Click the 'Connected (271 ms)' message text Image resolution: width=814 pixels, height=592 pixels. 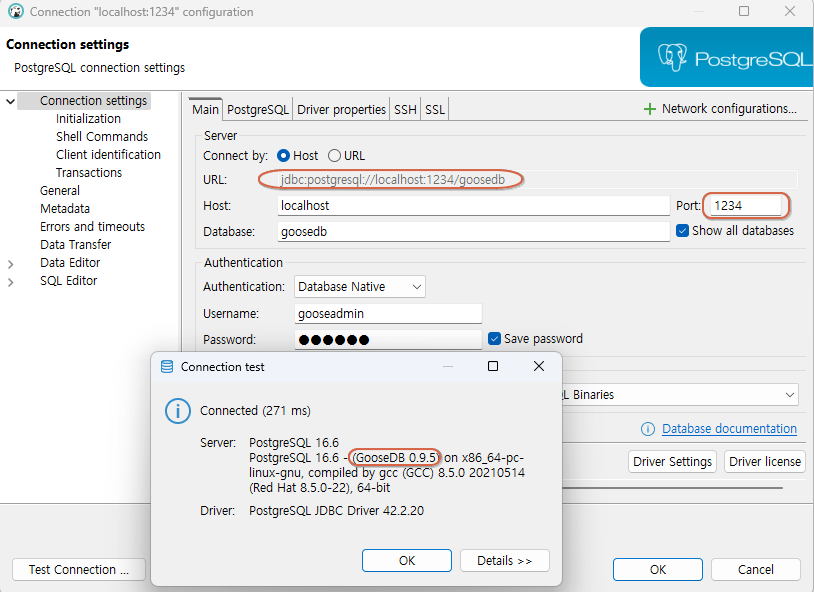coord(255,411)
